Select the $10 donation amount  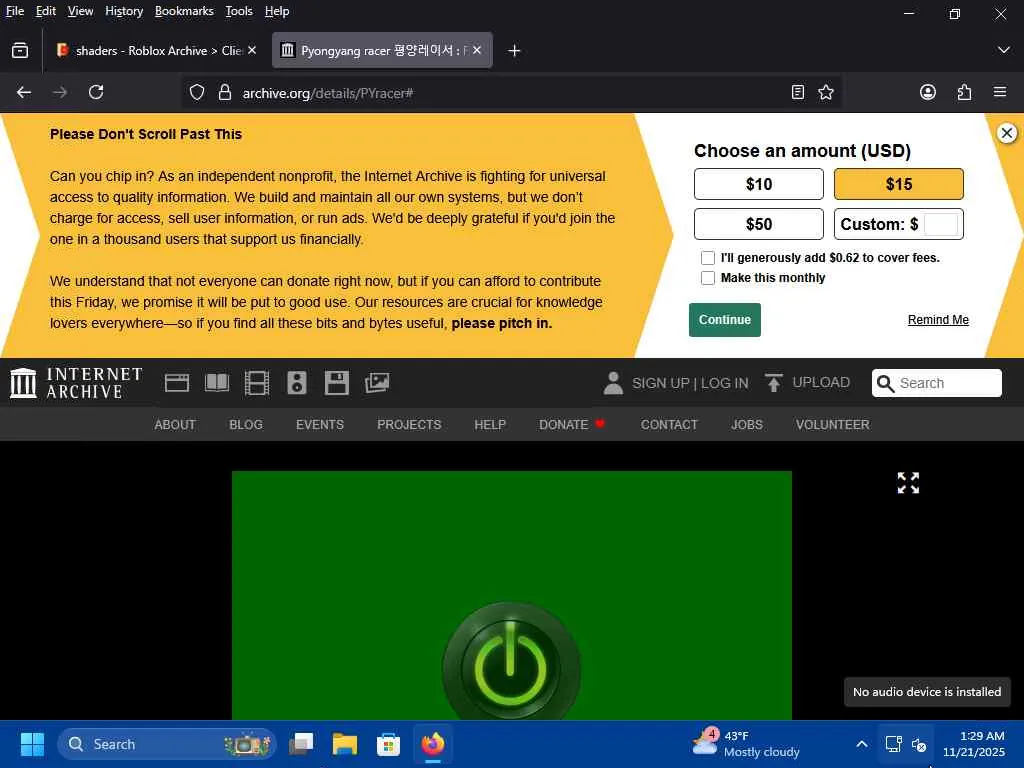pos(758,184)
